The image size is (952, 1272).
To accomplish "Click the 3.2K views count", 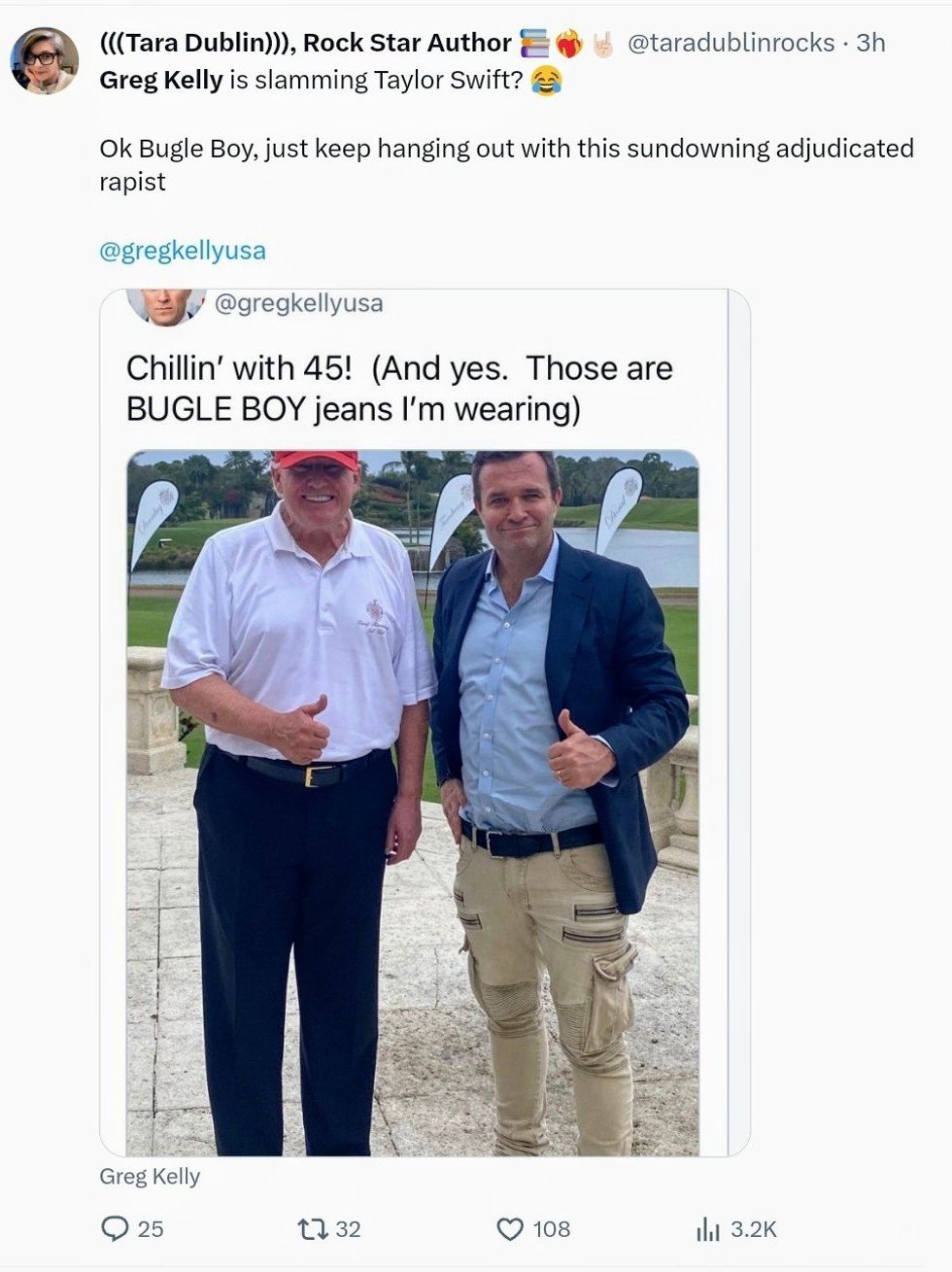I will coord(753,1229).
